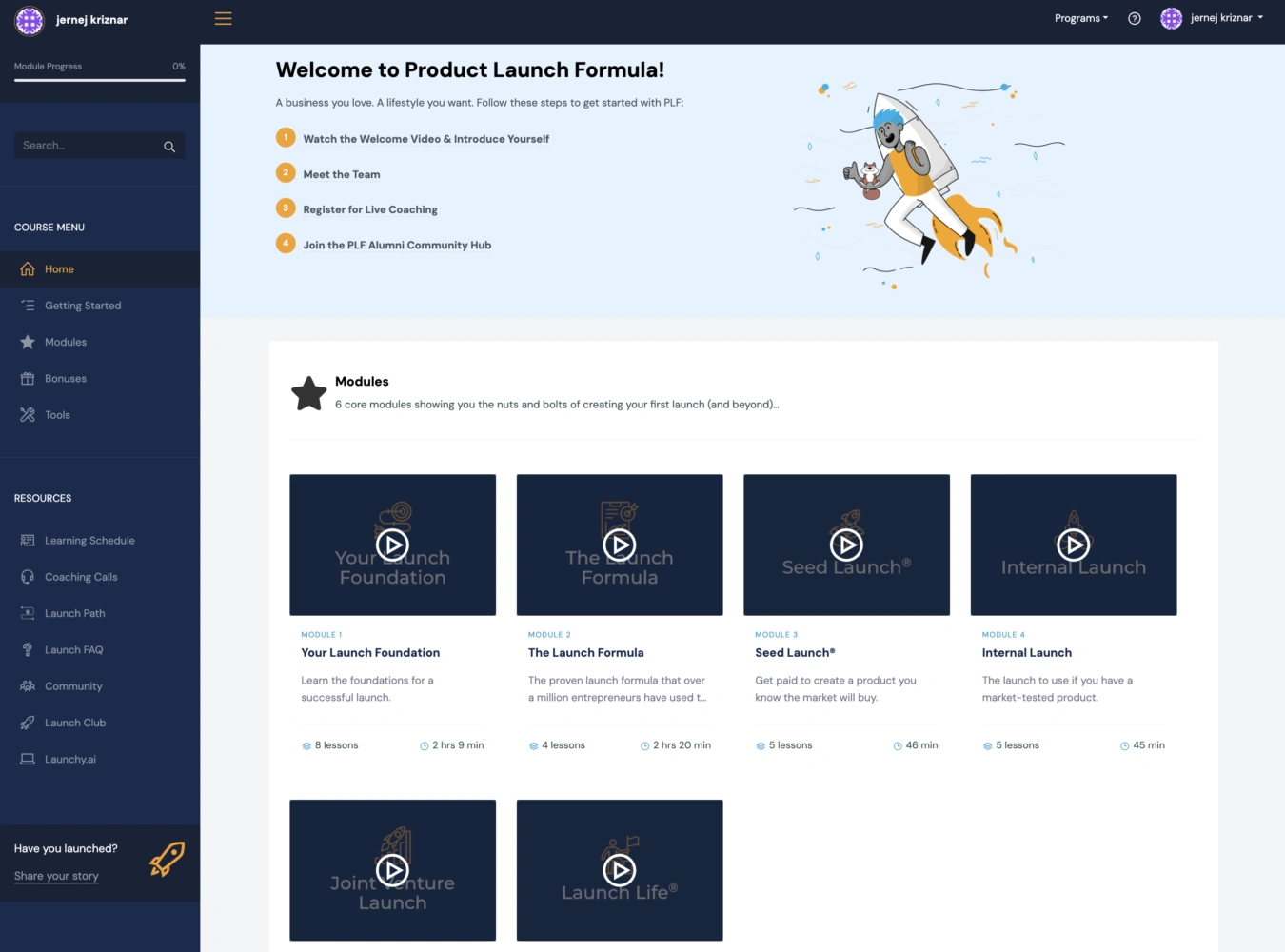
Task: Click the clock icon beside 45 min
Action: pos(1125,746)
